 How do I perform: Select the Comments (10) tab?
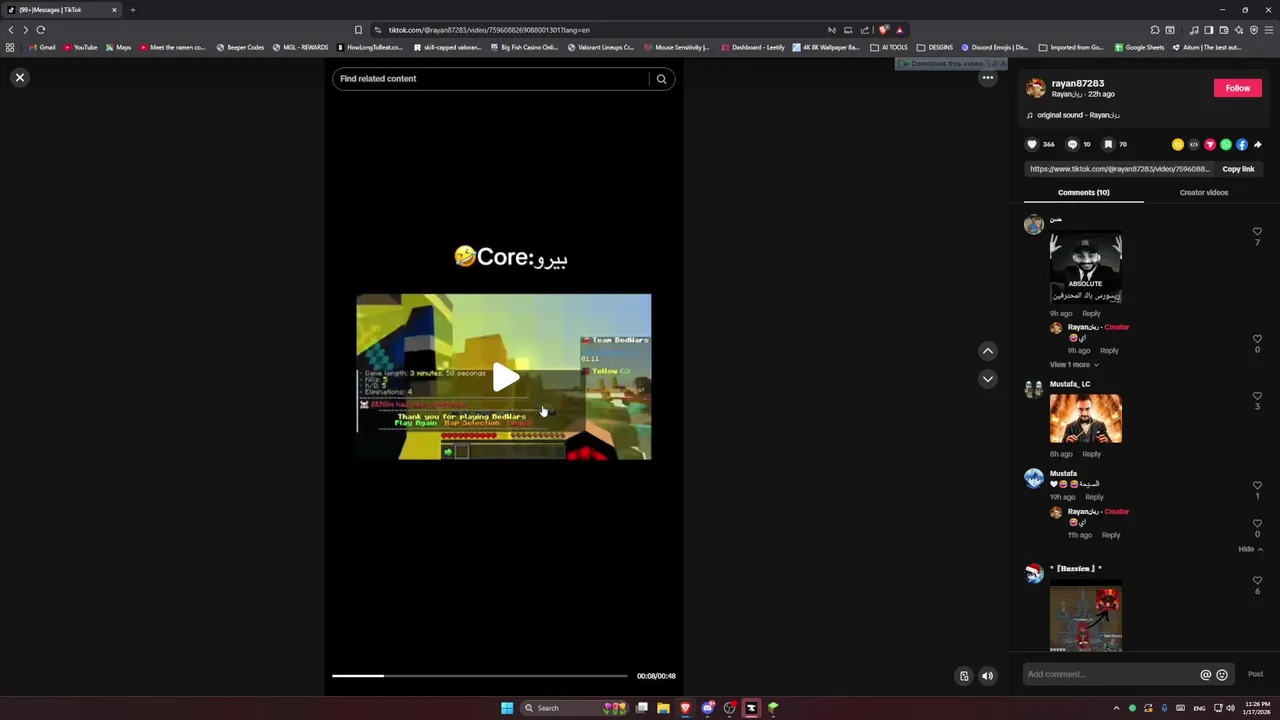(x=1083, y=192)
